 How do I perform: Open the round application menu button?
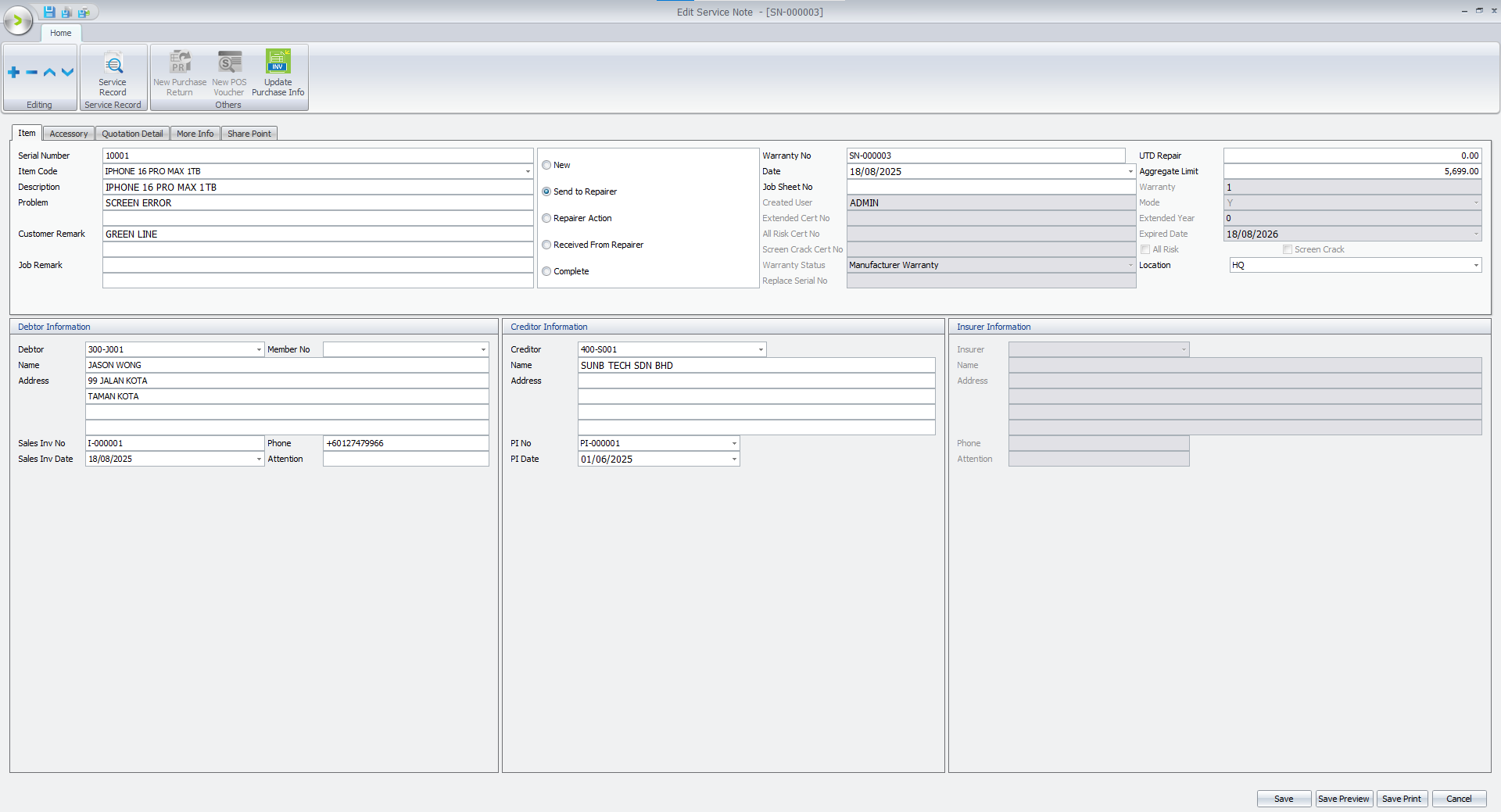(18, 21)
